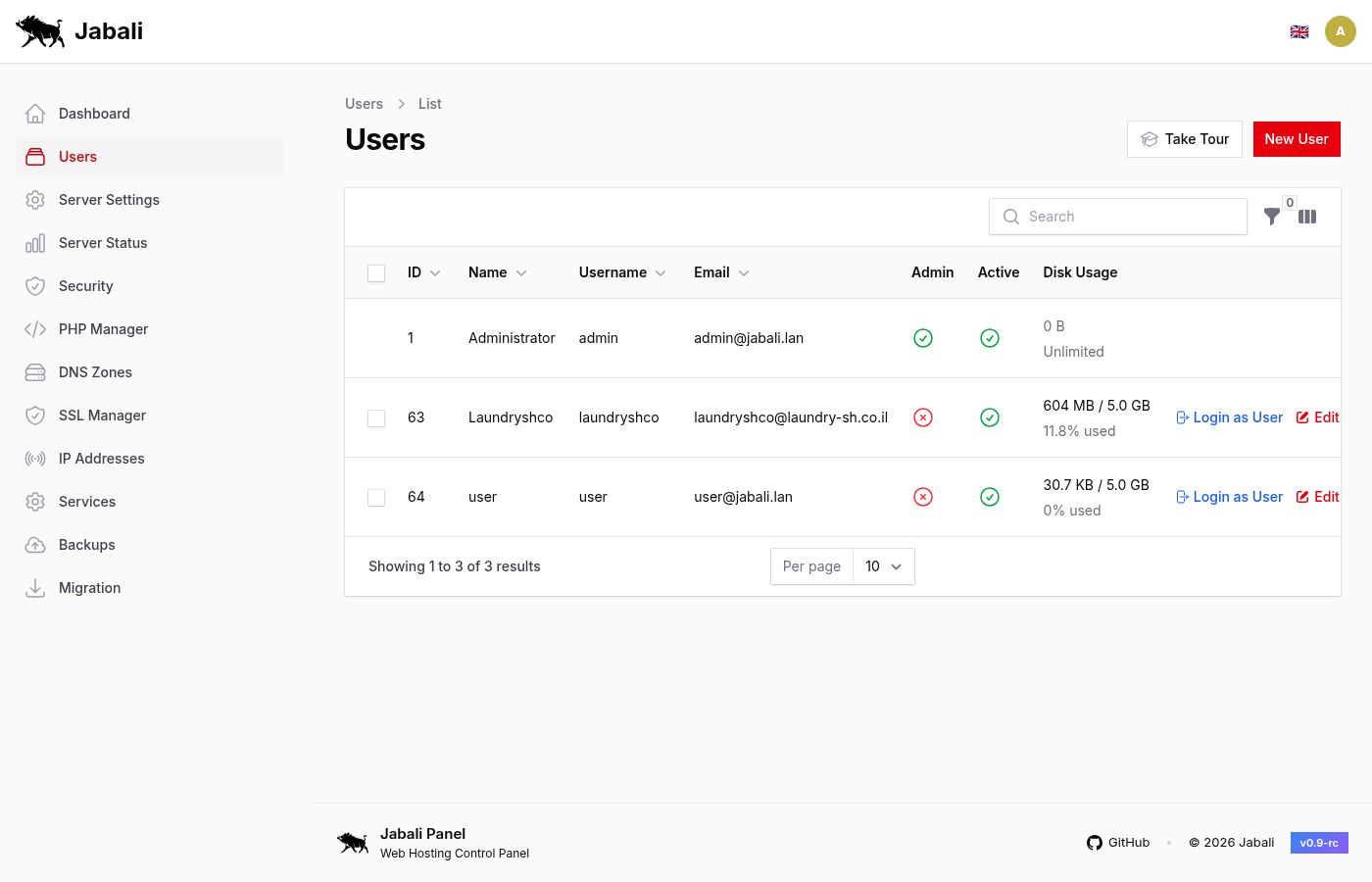Open the per-page results dropdown
This screenshot has width=1372, height=882.
(x=881, y=565)
